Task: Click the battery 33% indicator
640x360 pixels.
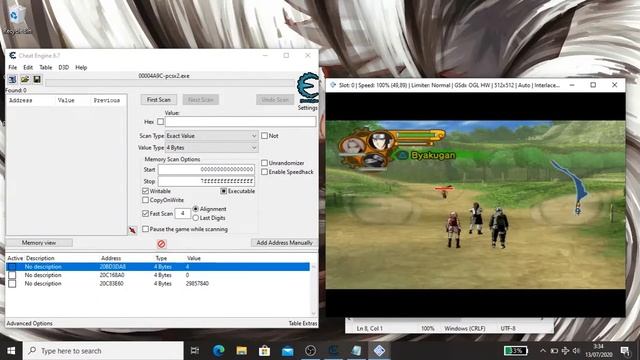Action: [x=516, y=351]
